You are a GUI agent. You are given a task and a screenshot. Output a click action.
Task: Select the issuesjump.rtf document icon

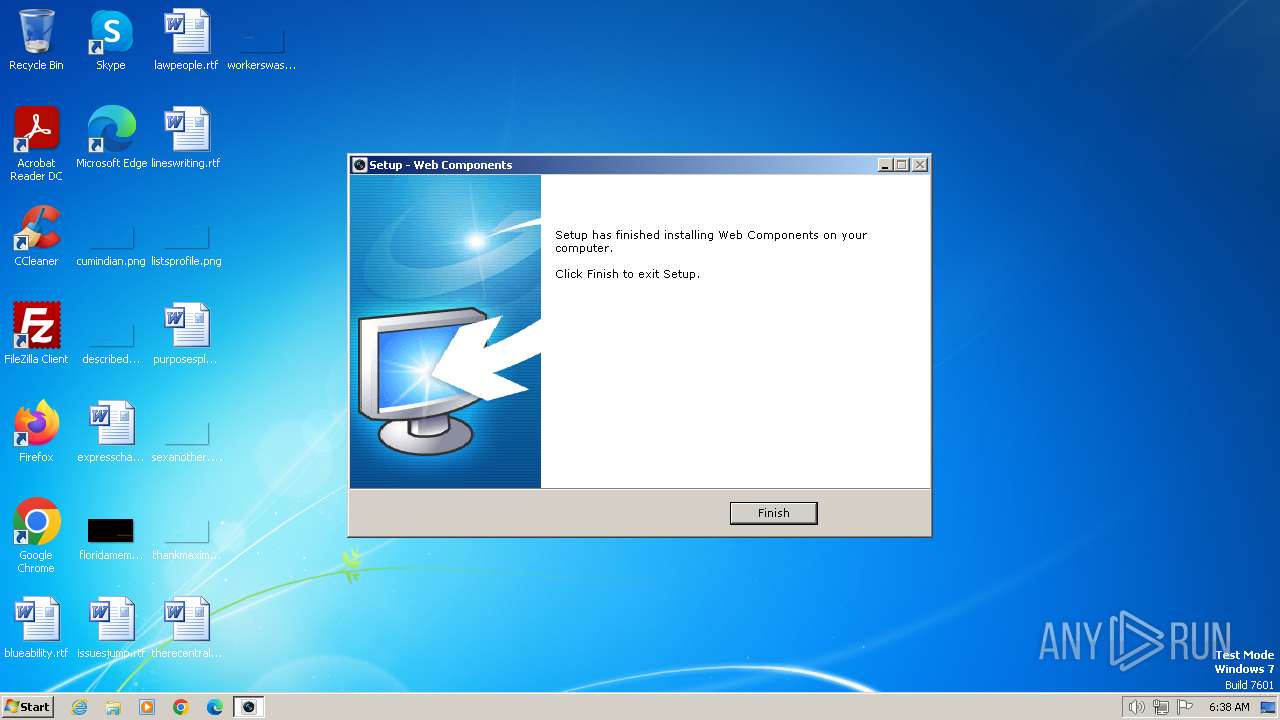point(111,628)
